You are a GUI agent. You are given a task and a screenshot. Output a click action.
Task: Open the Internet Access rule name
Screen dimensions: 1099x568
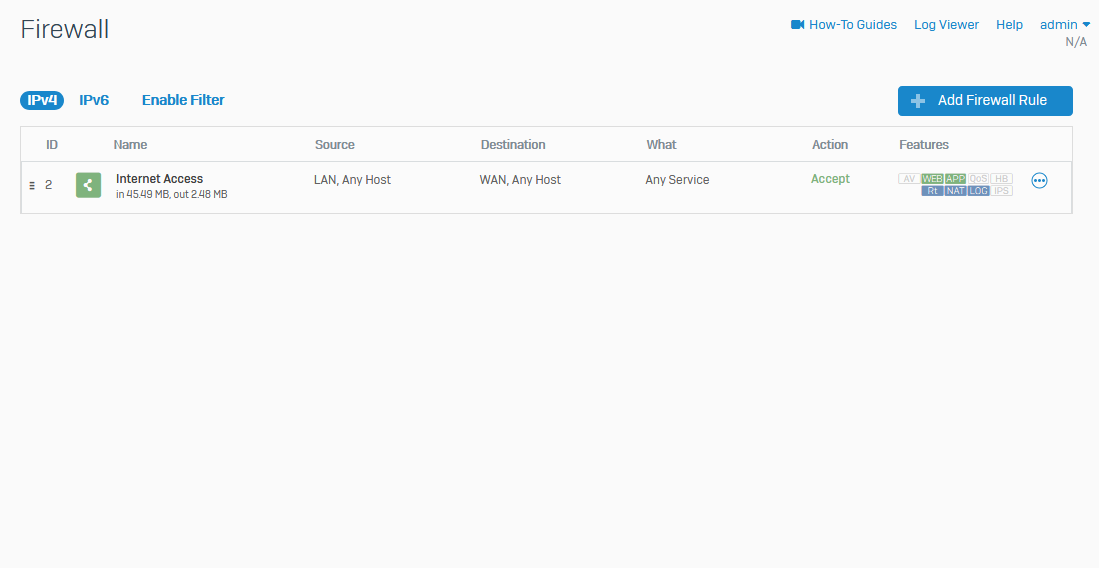pyautogui.click(x=159, y=179)
